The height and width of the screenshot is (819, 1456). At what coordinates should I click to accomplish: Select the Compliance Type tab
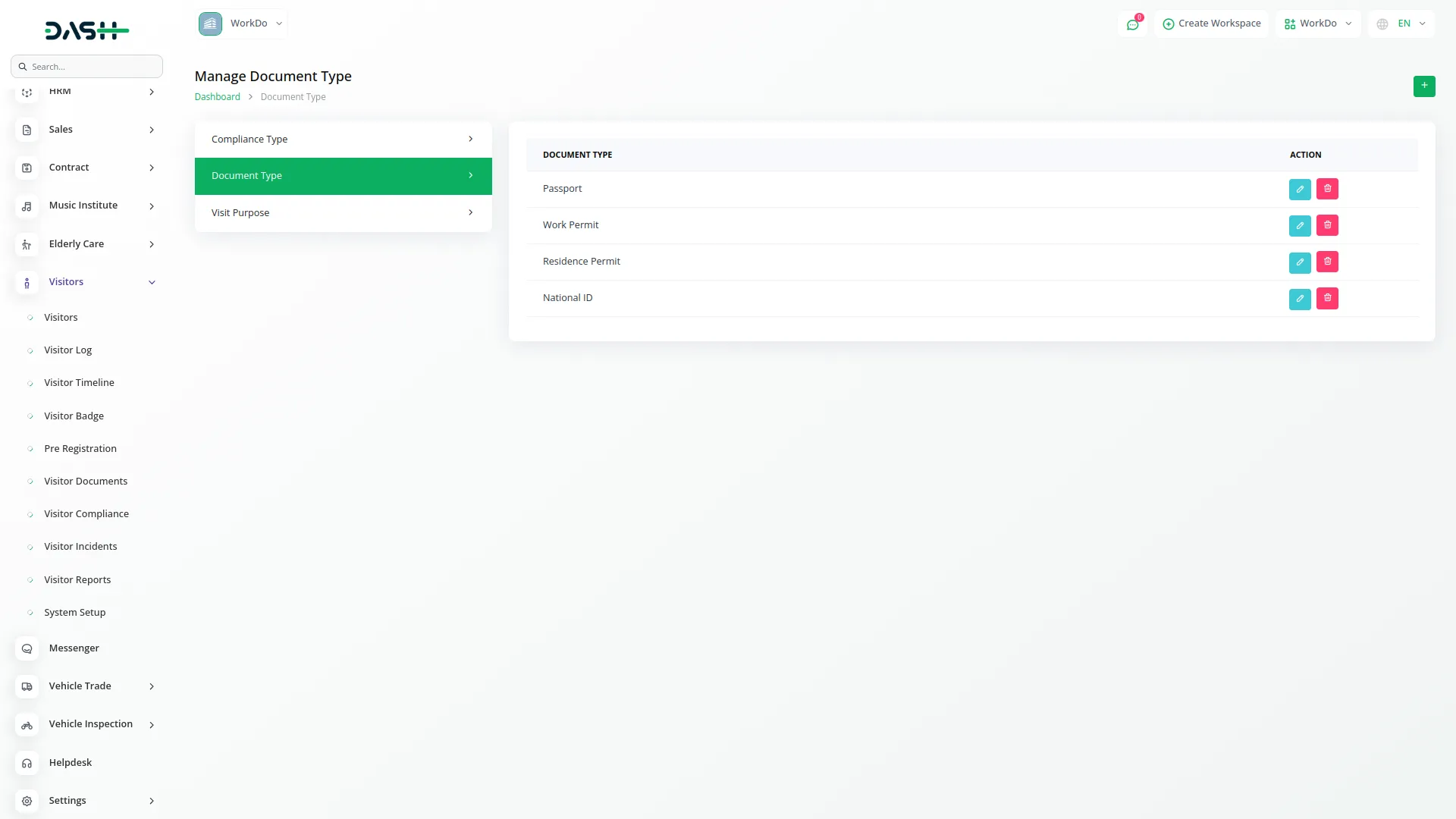[x=343, y=140]
